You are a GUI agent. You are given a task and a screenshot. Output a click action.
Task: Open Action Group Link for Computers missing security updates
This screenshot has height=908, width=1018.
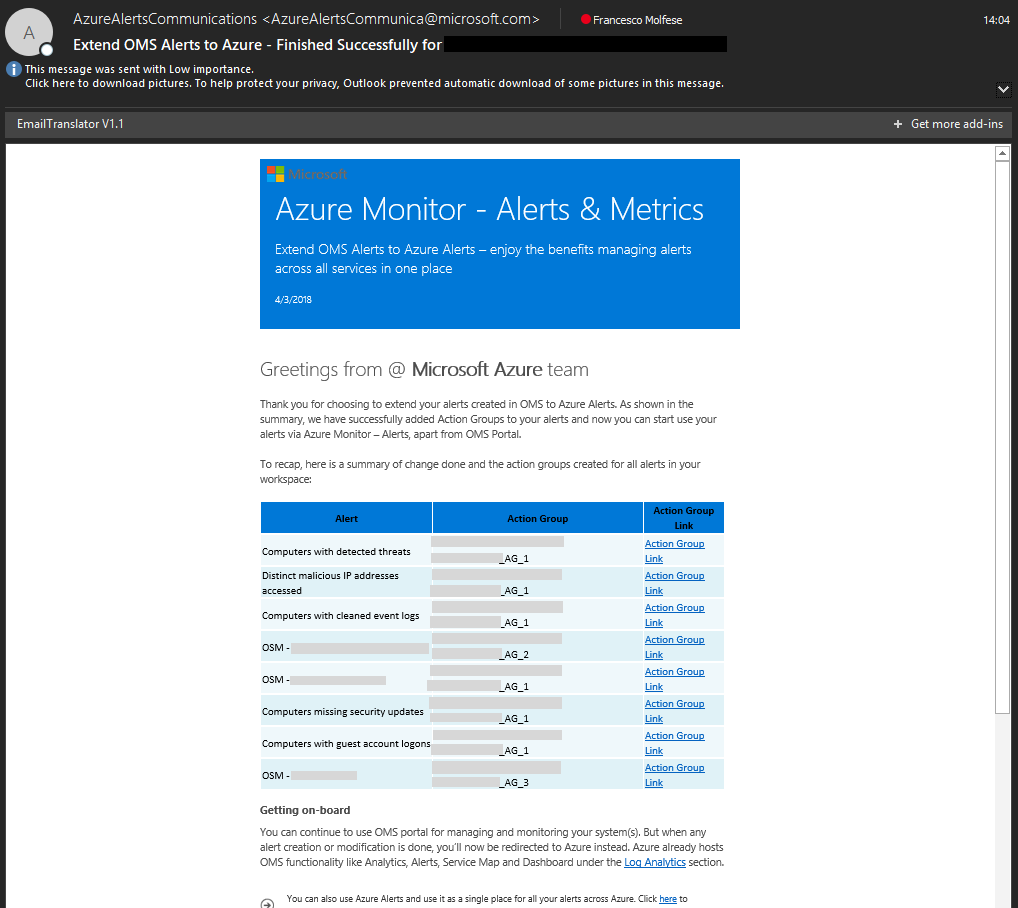pyautogui.click(x=674, y=711)
